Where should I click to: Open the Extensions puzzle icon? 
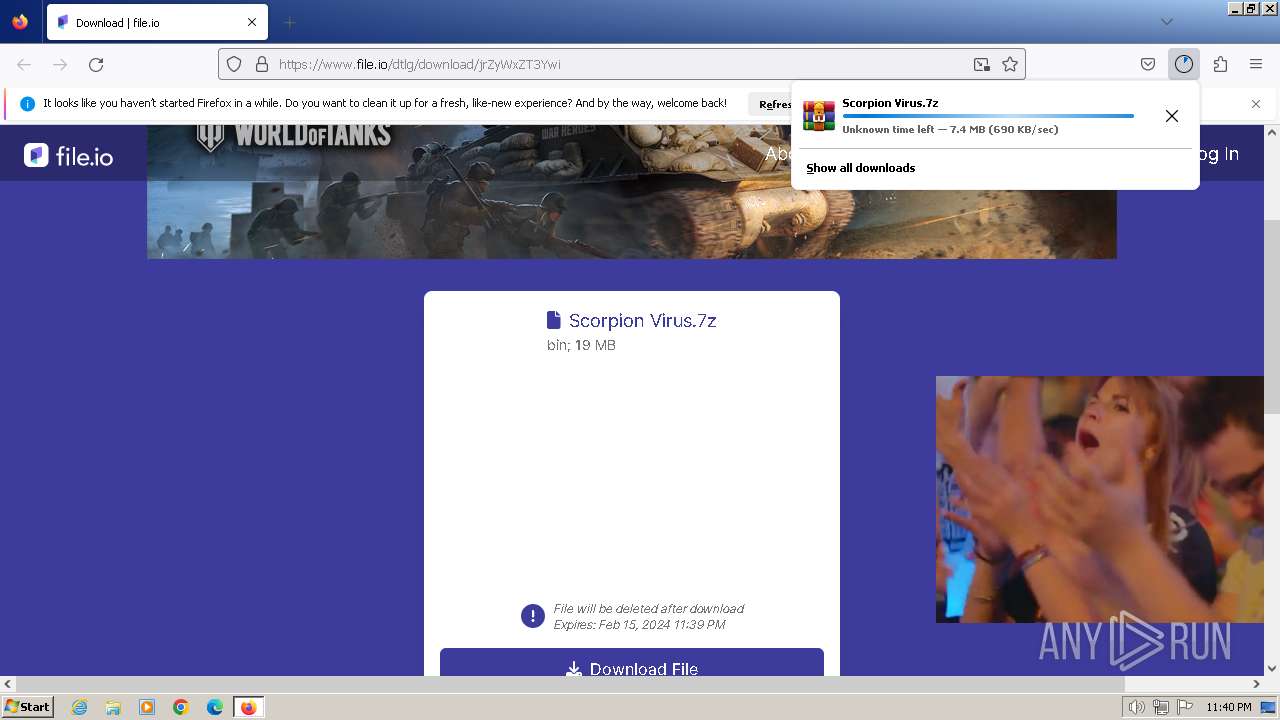point(1220,64)
